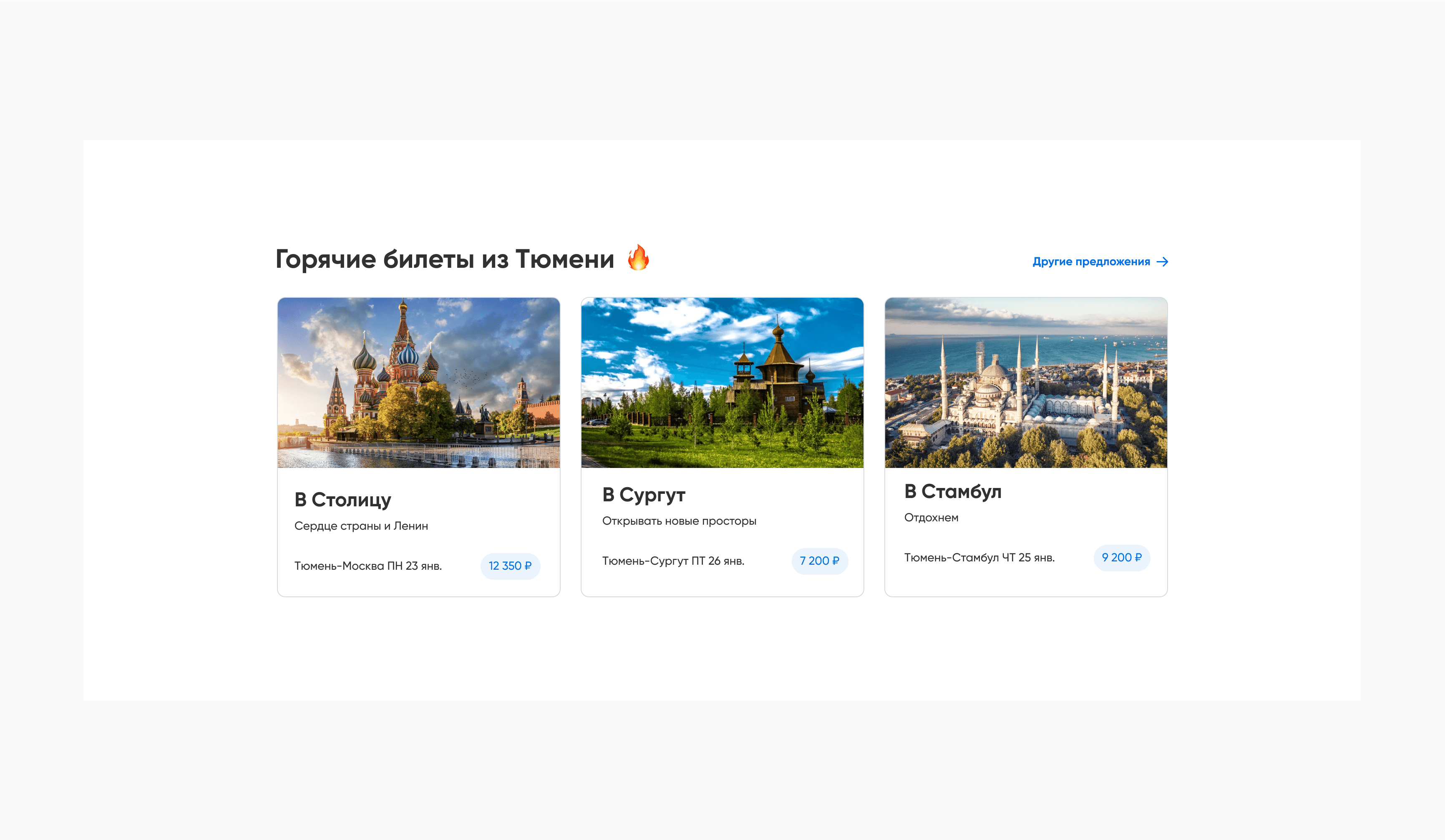Click the В Стамбул card title
The height and width of the screenshot is (840, 1445).
[952, 491]
